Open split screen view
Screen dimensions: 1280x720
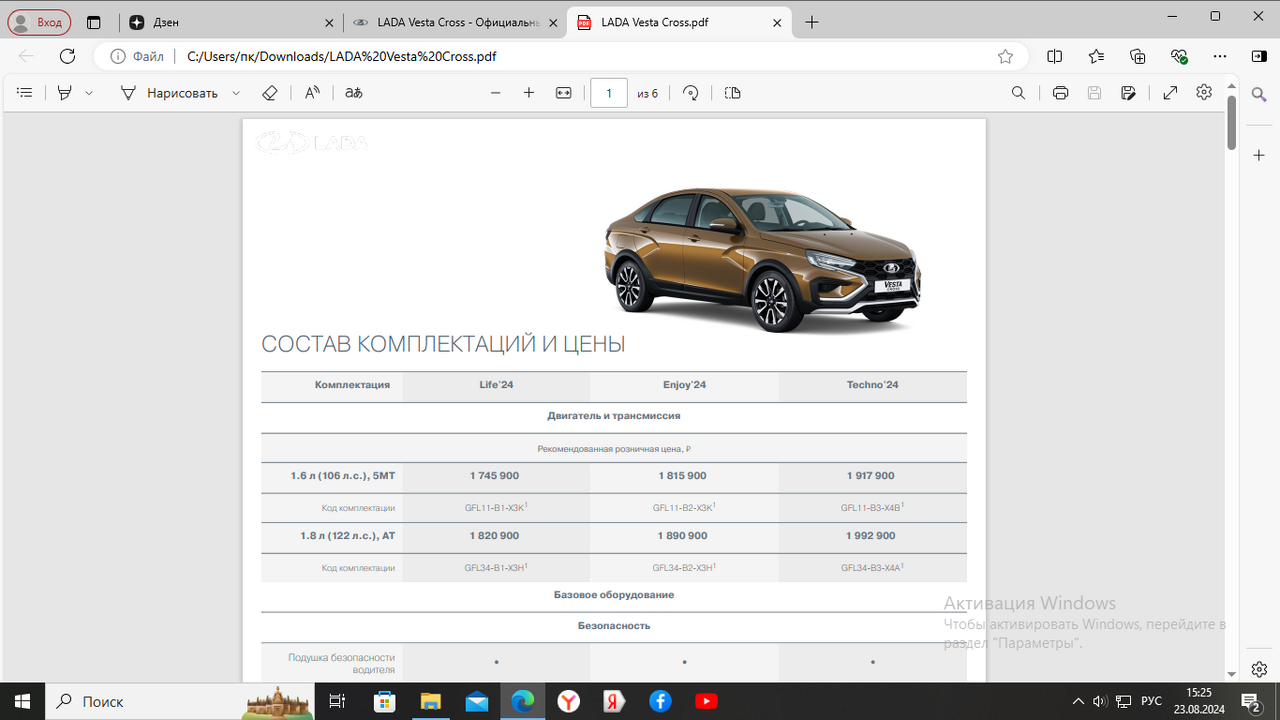1054,56
